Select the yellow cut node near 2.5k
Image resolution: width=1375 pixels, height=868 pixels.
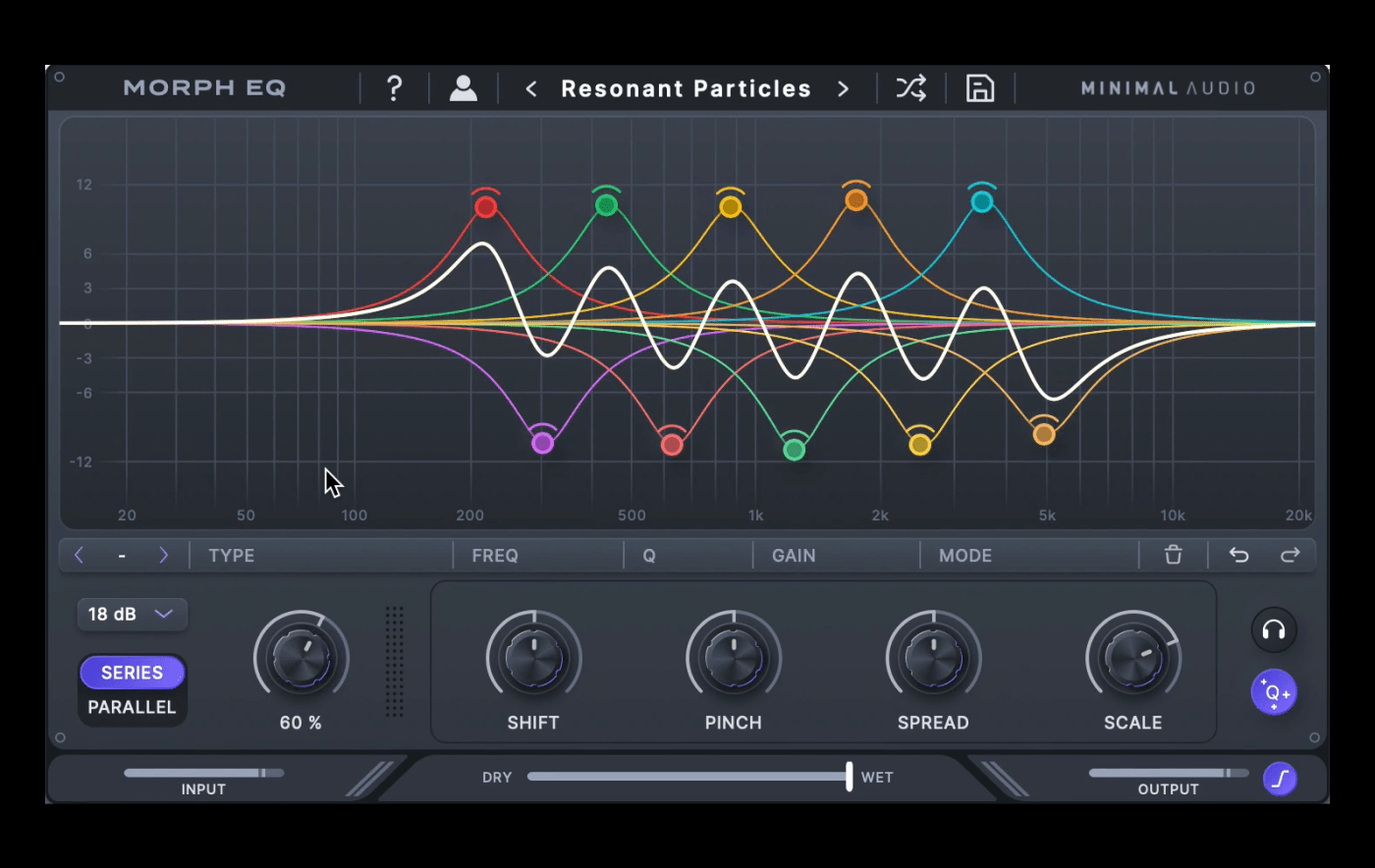(919, 445)
